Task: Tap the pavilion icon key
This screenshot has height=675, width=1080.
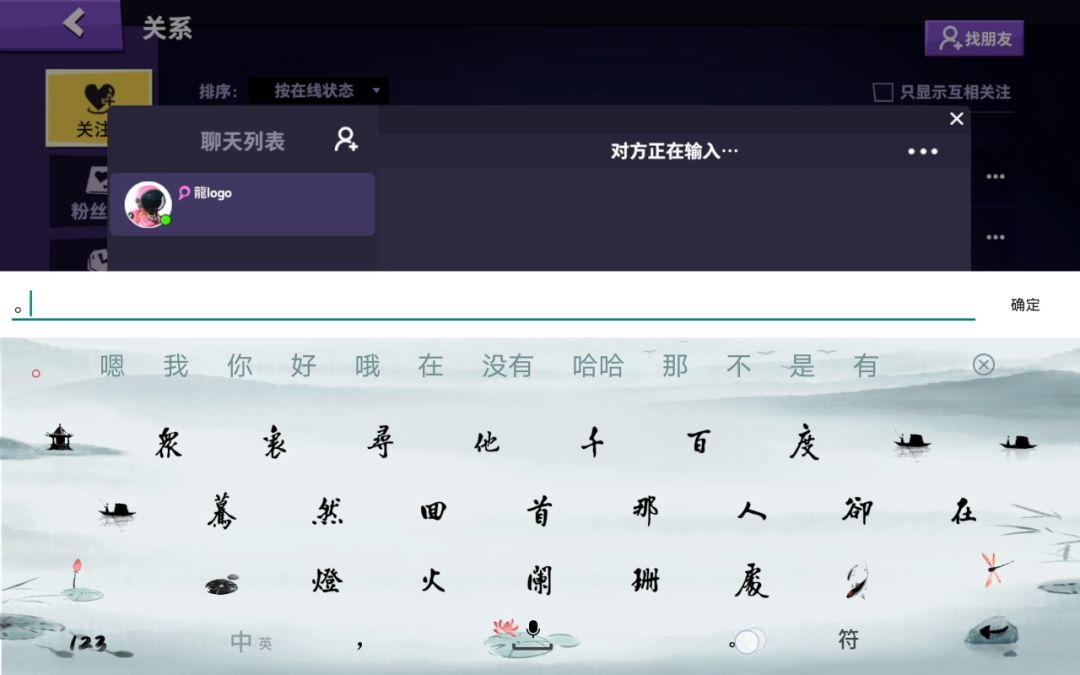Action: click(x=59, y=437)
